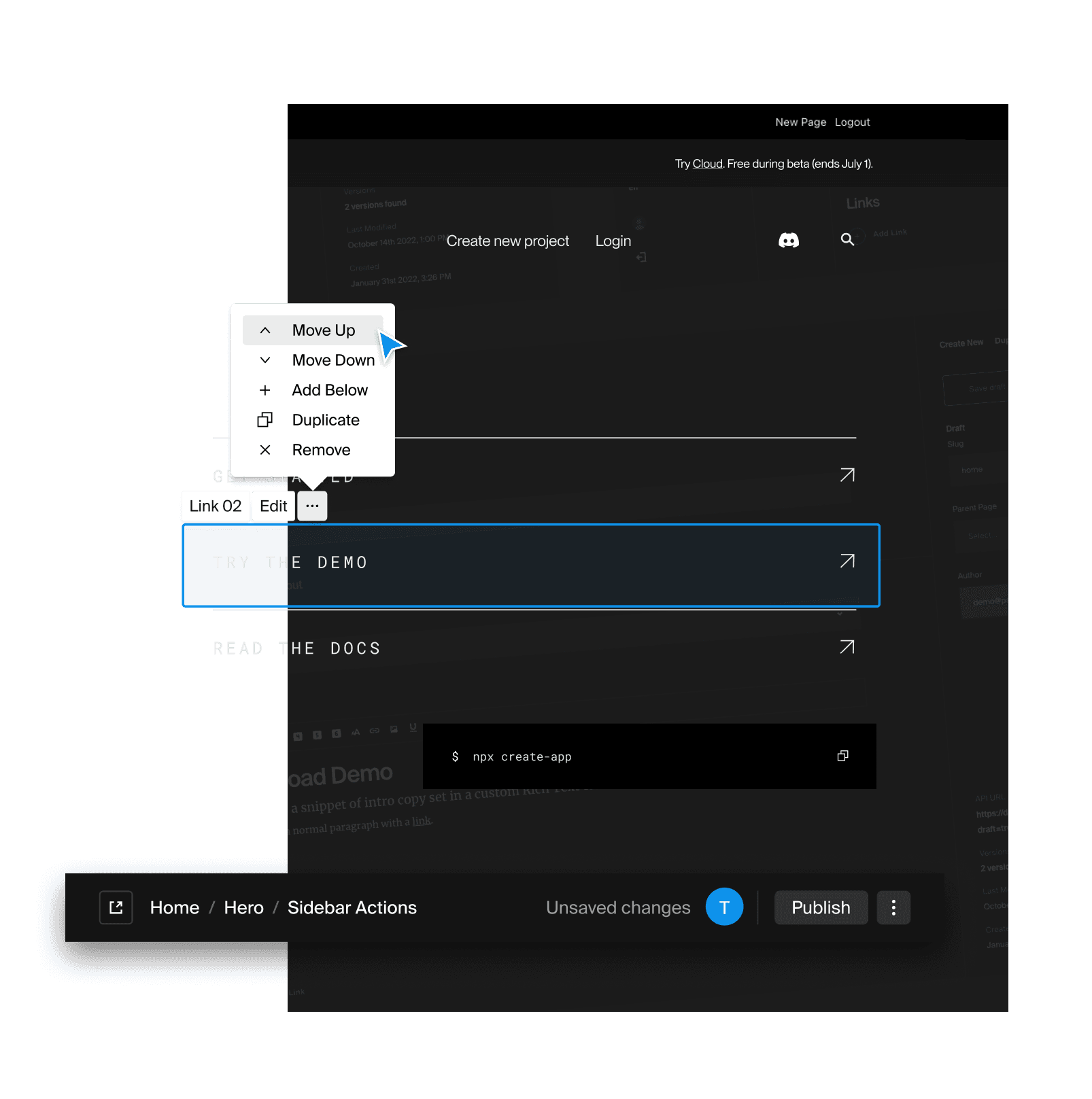Select Duplicate in the block menu
This screenshot has height=1099, width=1092.
313,420
